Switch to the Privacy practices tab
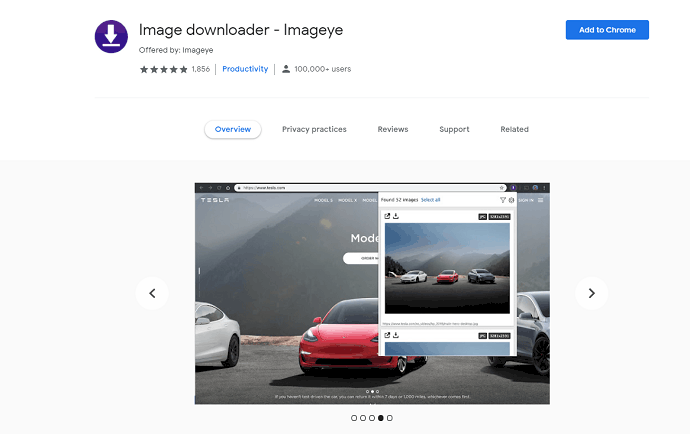Viewport: 690px width, 434px height. pos(314,129)
